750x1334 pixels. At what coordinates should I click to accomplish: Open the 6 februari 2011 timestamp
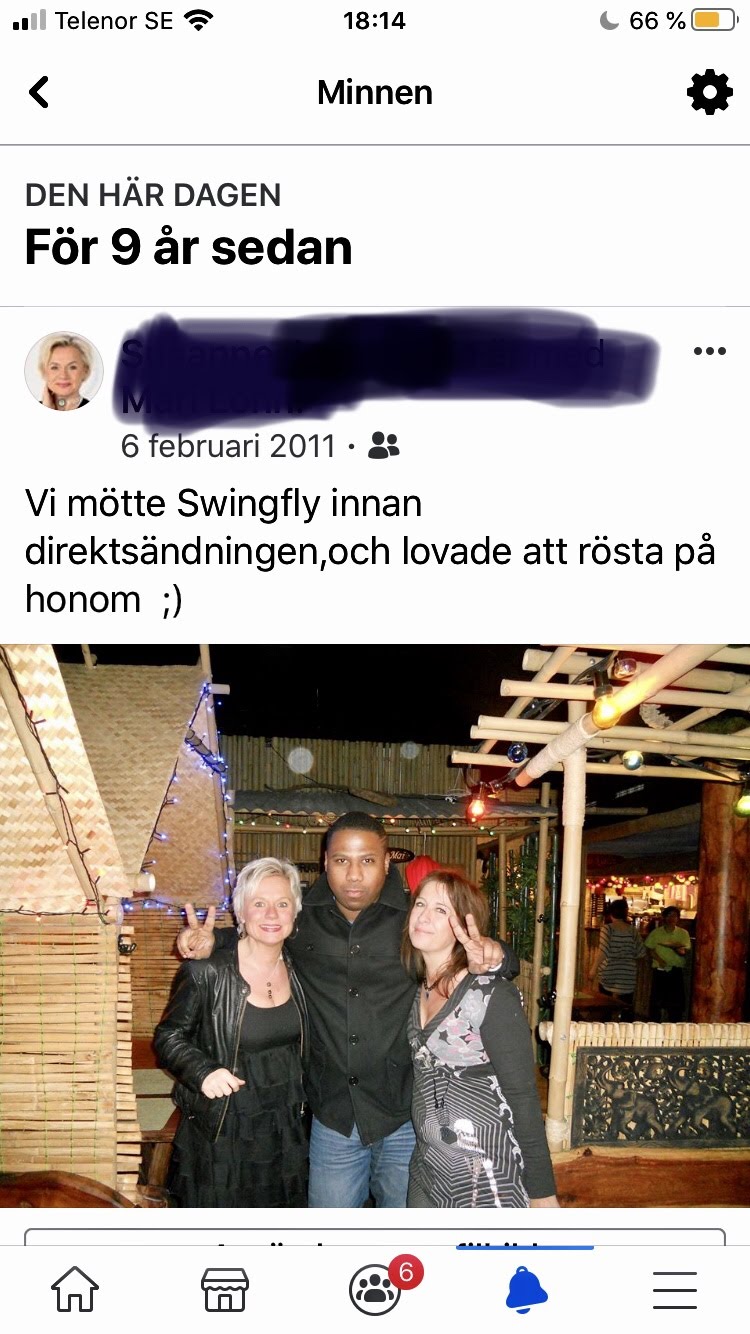pos(228,445)
